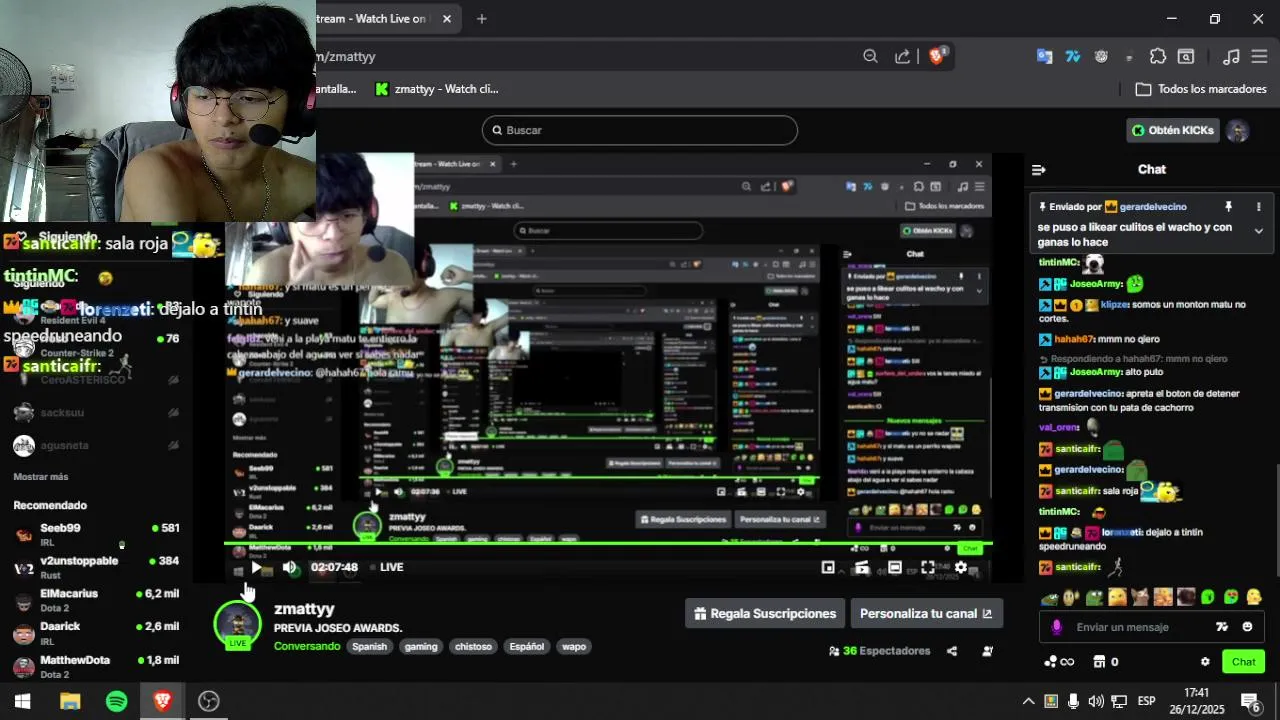Viewport: 1280px width, 720px height.
Task: Show hidden tray icons chevron
Action: point(1028,701)
